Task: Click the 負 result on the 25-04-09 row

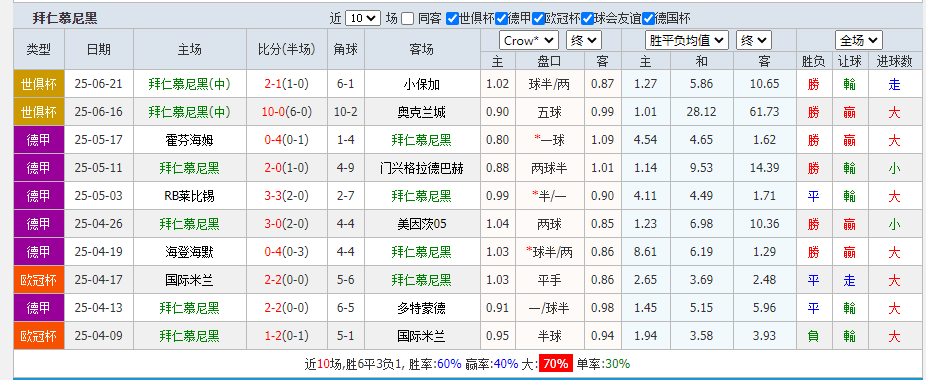Action: pos(813,336)
